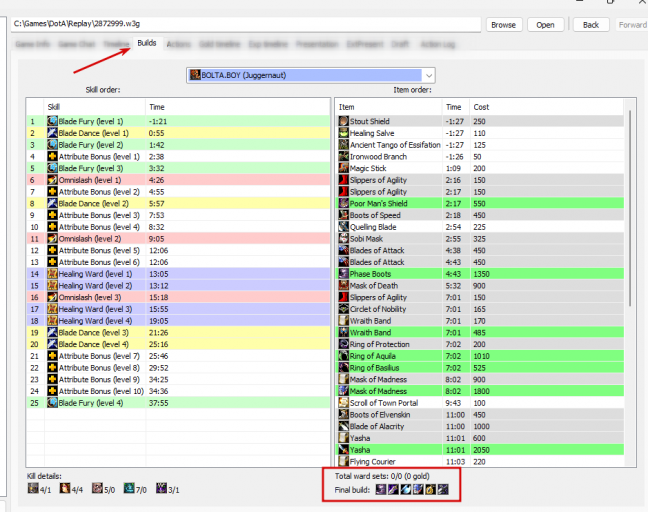
Task: Click the Healing Ward level 1 skill icon
Action: pyautogui.click(x=52, y=274)
